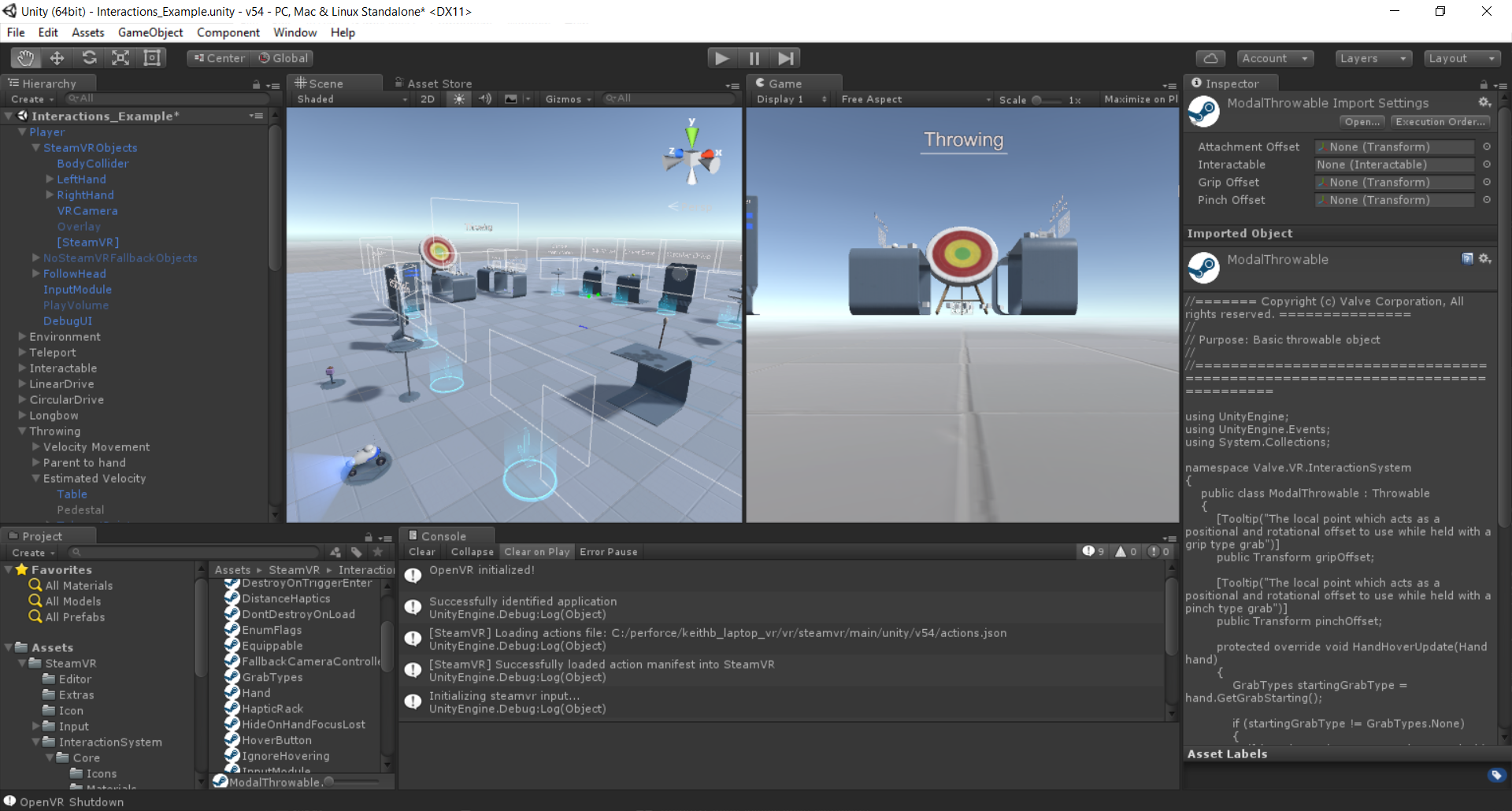This screenshot has height=811, width=1512.
Task: Toggle Global rotation mode button
Action: coord(283,58)
